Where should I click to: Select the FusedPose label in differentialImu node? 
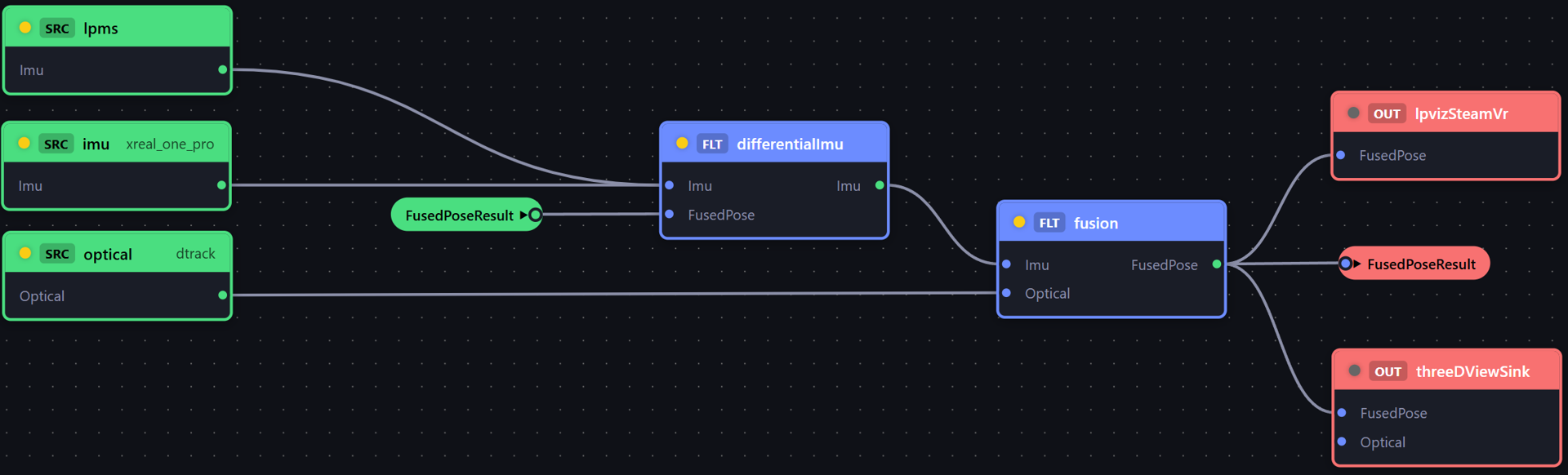pos(721,215)
